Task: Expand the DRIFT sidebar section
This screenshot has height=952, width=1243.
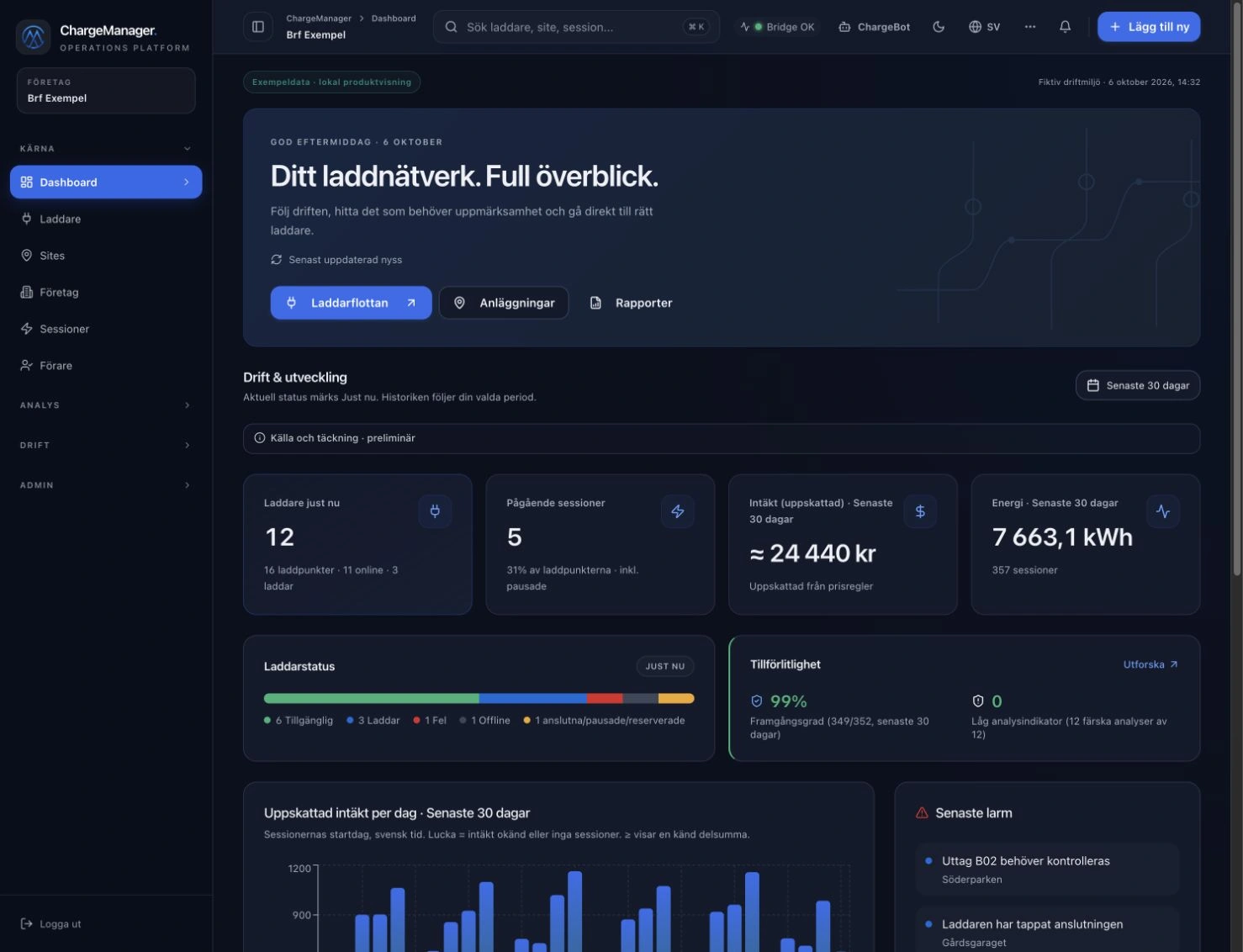Action: click(x=106, y=445)
